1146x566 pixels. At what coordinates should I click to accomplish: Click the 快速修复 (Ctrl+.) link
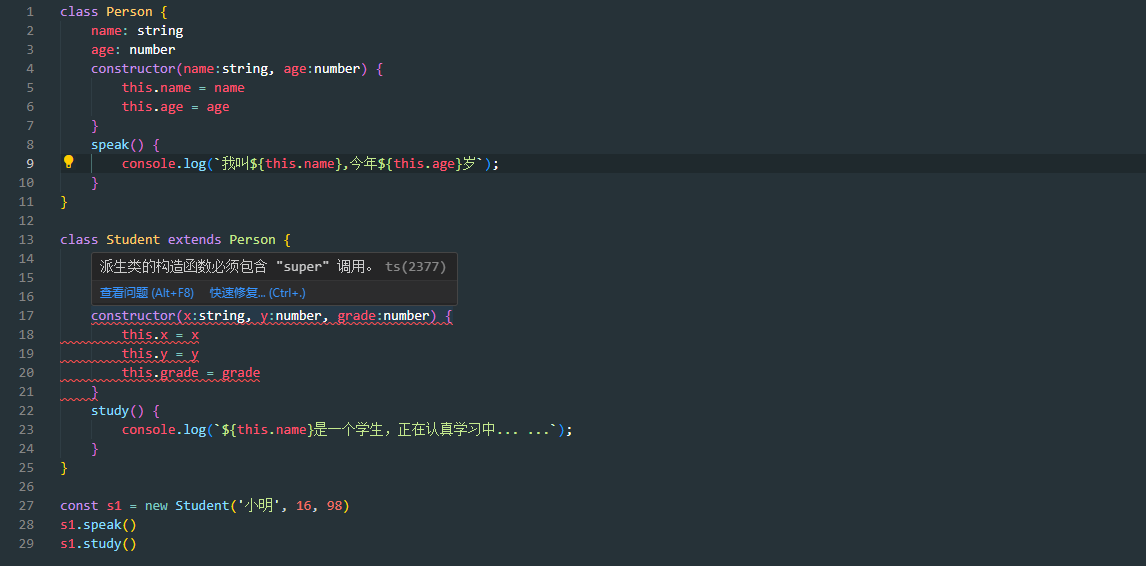257,293
